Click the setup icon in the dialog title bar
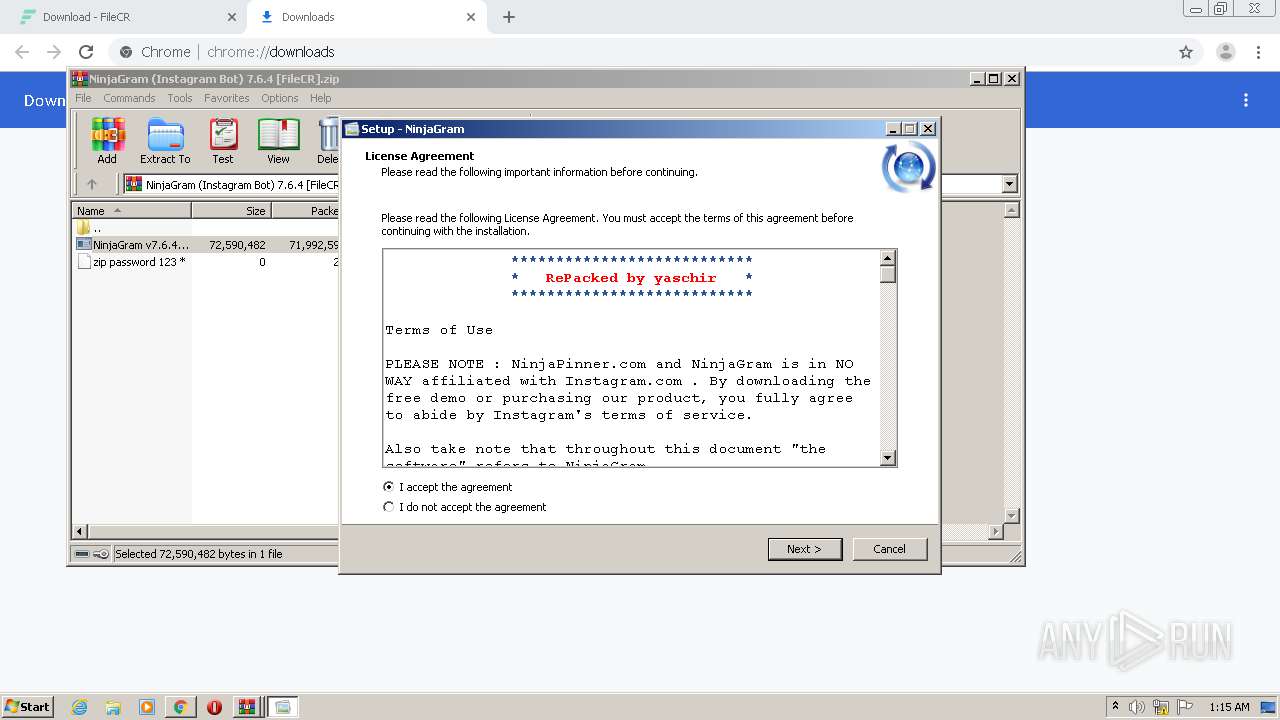This screenshot has height=720, width=1280. pyautogui.click(x=352, y=129)
